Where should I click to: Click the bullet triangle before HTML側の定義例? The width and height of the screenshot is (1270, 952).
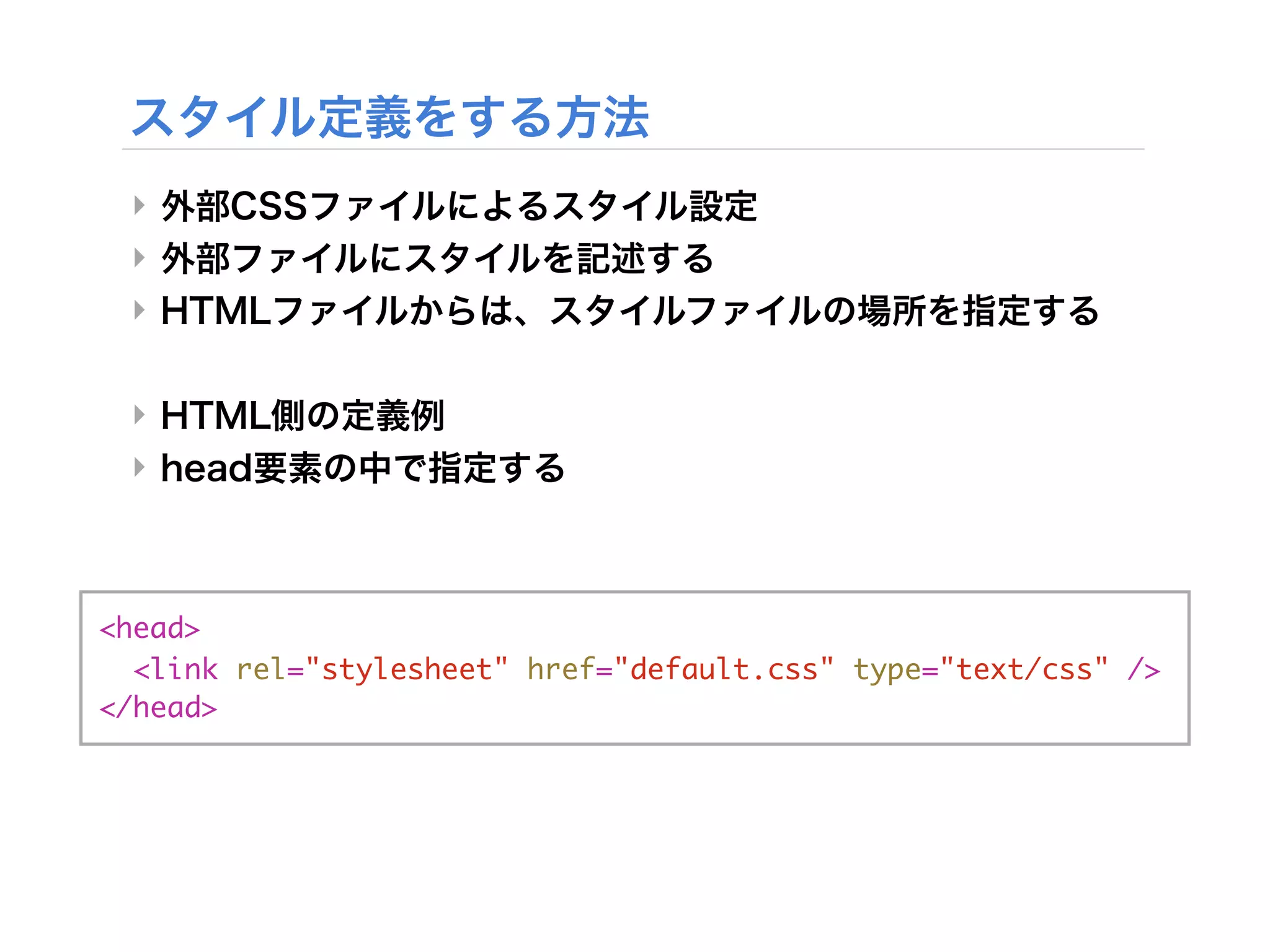point(140,415)
